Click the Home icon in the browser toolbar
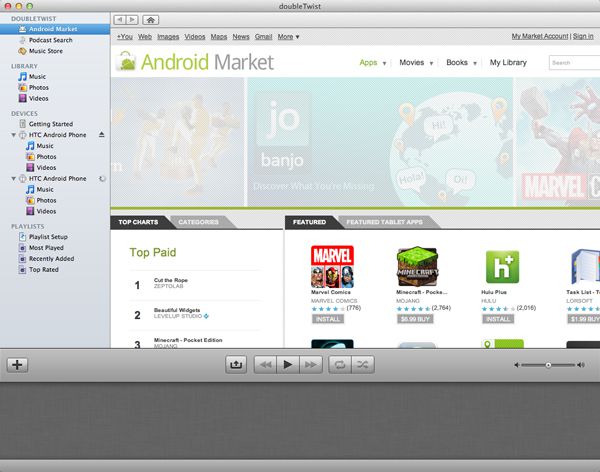600x472 pixels. pyautogui.click(x=150, y=19)
